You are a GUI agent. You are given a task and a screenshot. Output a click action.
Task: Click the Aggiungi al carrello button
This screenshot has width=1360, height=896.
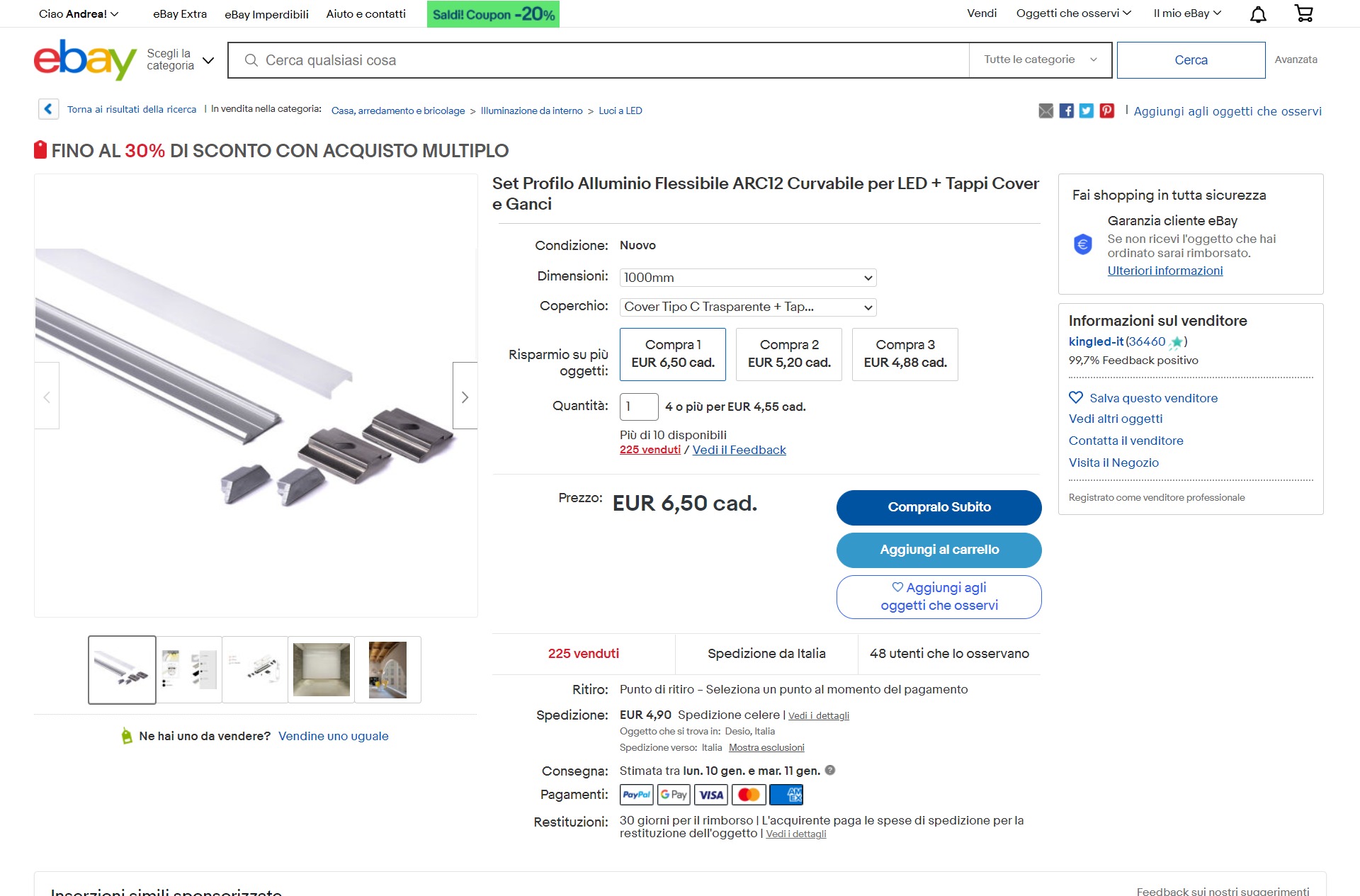point(939,550)
